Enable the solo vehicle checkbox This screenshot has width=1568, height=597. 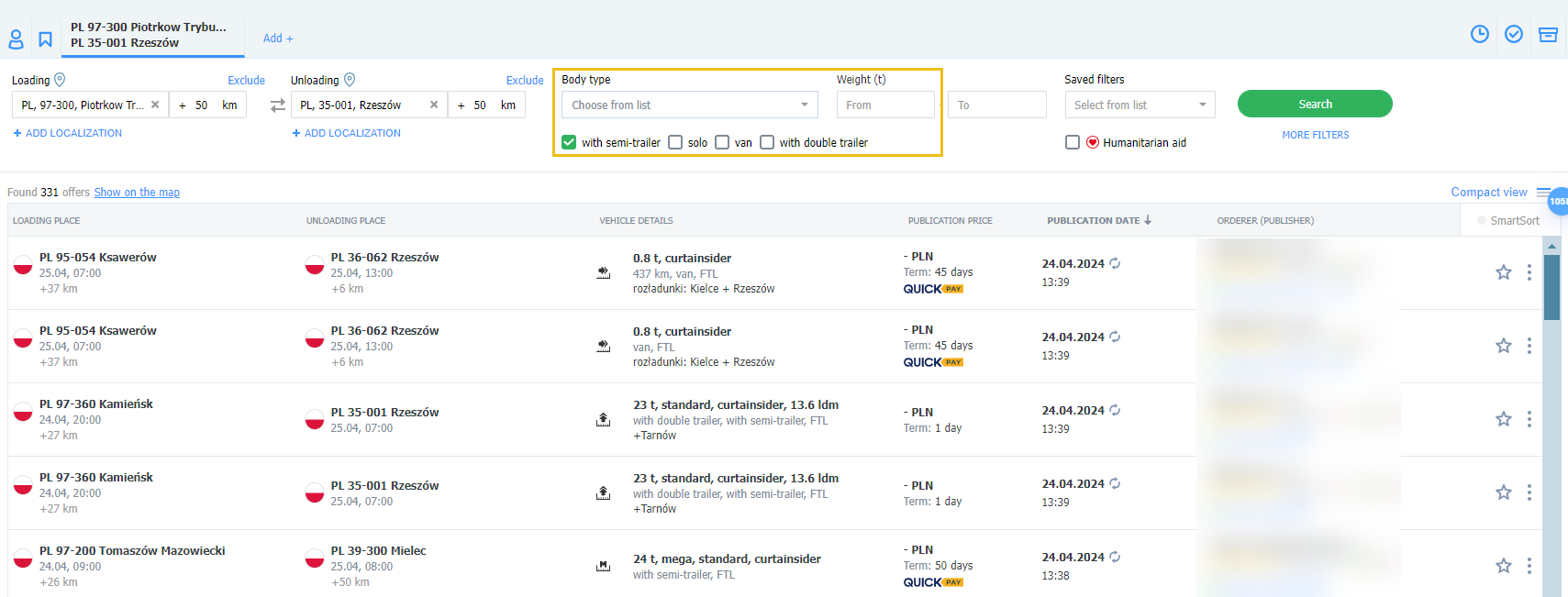(675, 142)
